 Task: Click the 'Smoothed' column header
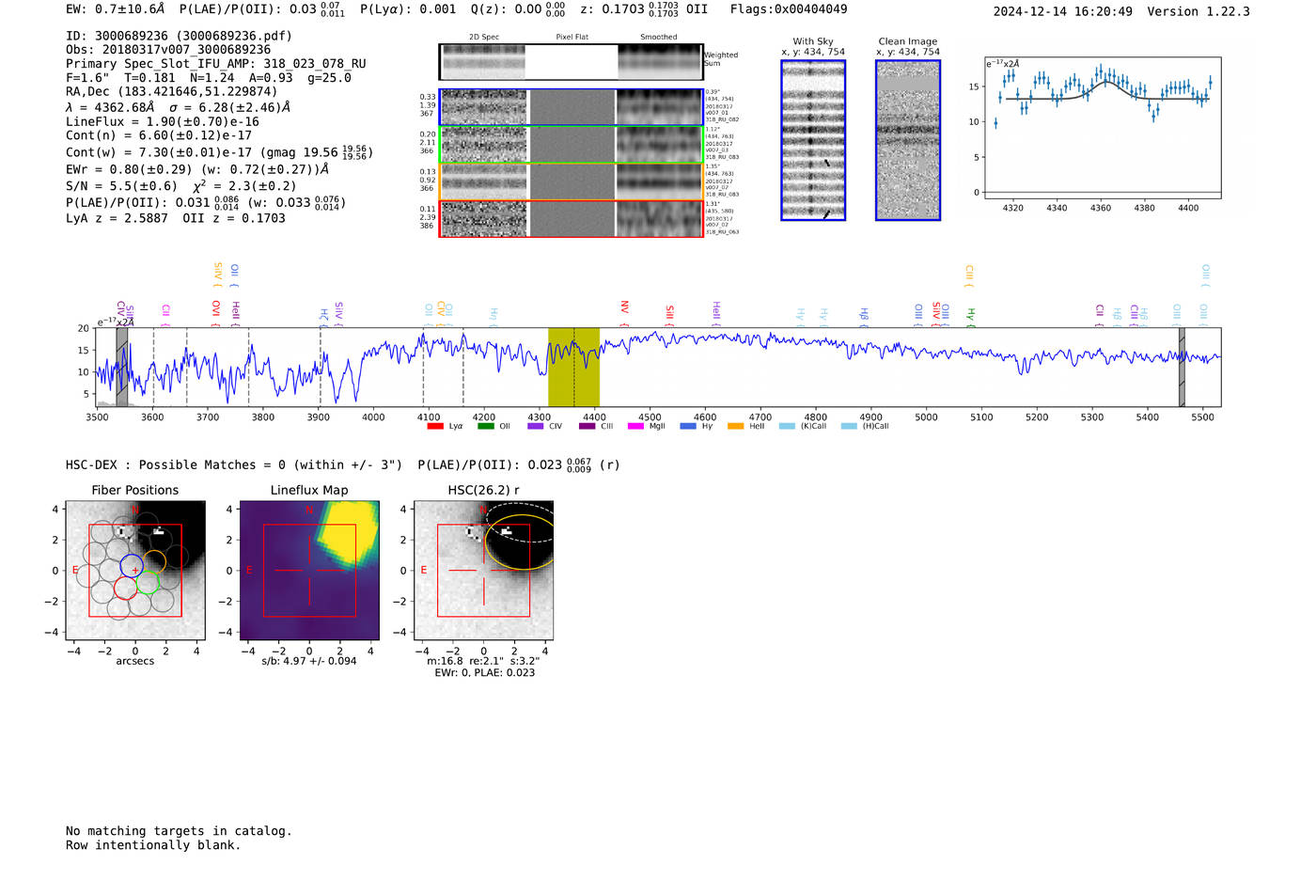(658, 38)
